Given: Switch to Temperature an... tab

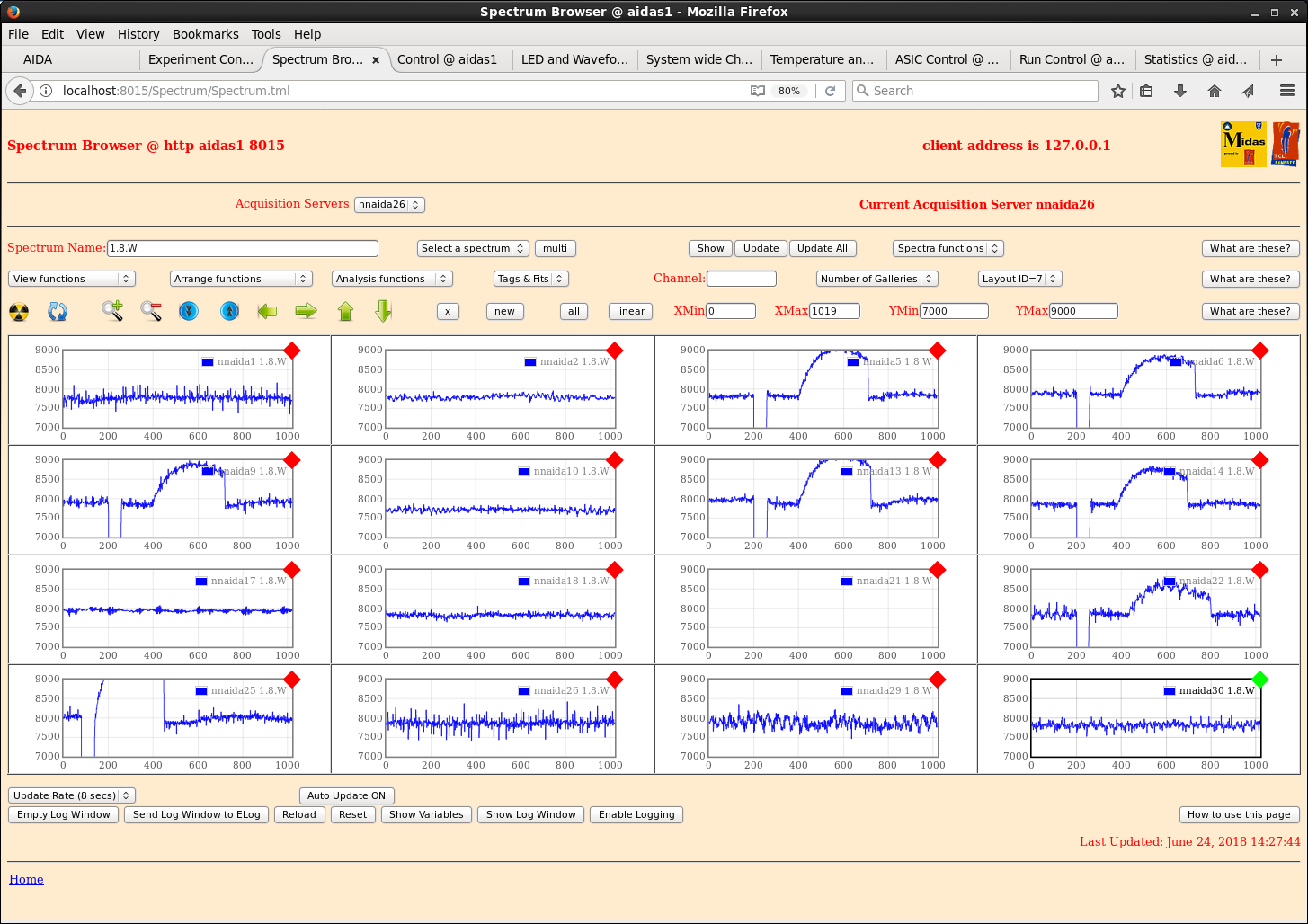Looking at the screenshot, I should 823,60.
